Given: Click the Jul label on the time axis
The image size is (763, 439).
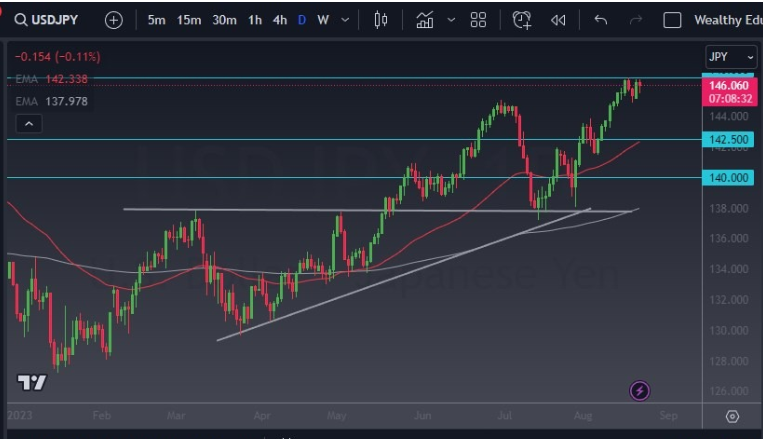Looking at the screenshot, I should click(505, 416).
